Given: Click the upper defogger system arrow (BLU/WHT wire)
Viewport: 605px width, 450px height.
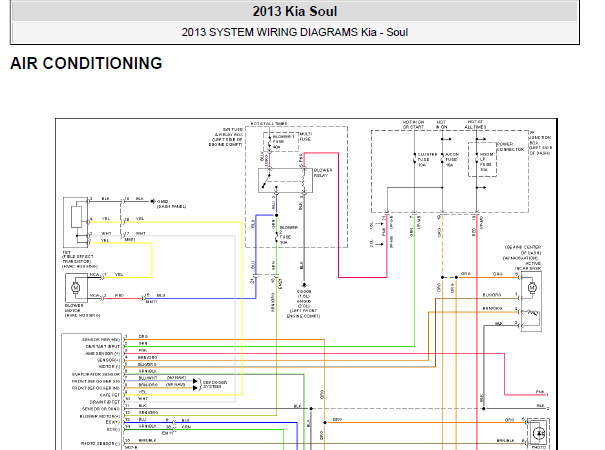Looking at the screenshot, I should (x=195, y=381).
